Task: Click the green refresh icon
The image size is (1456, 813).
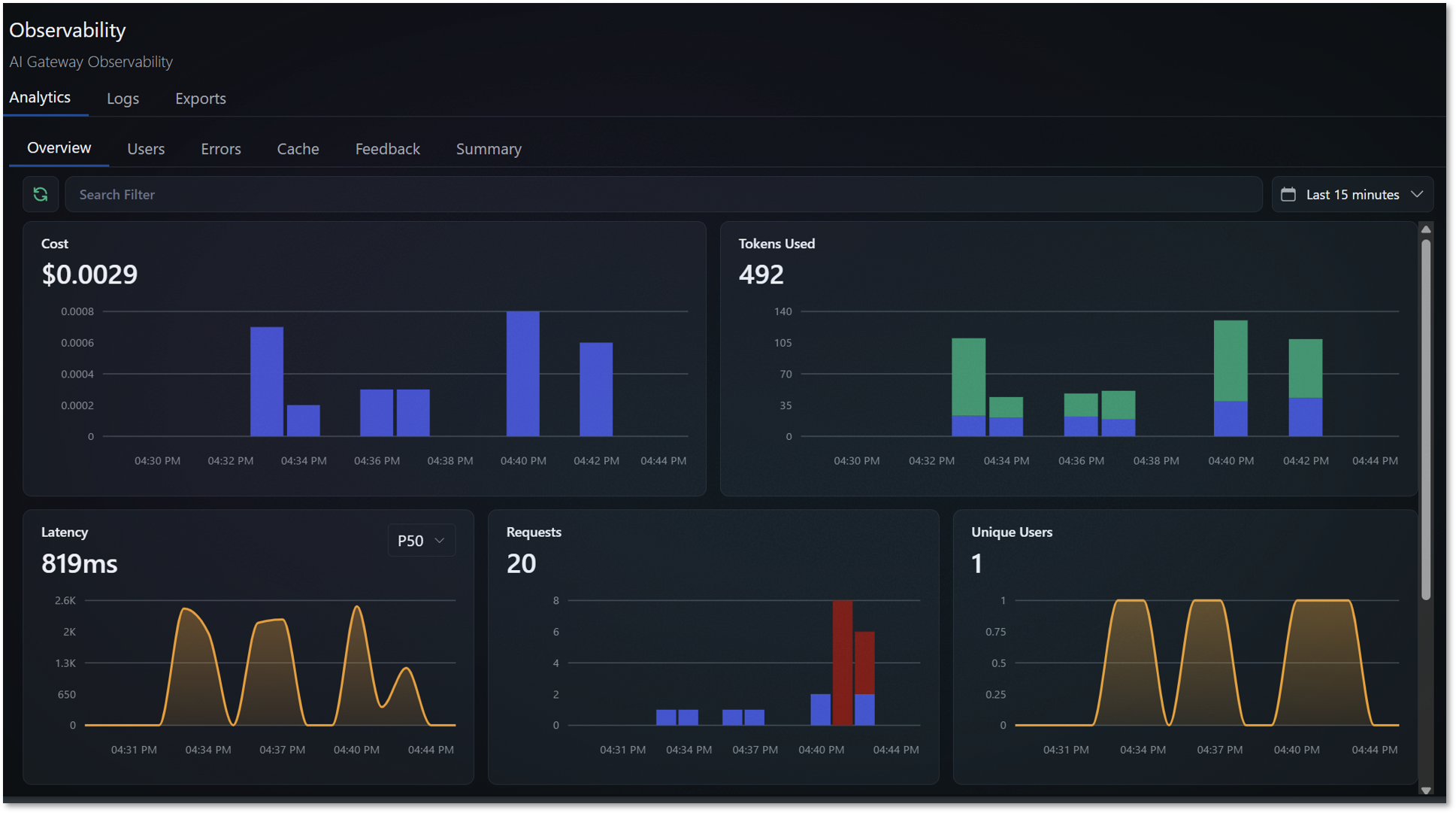Action: pos(41,195)
